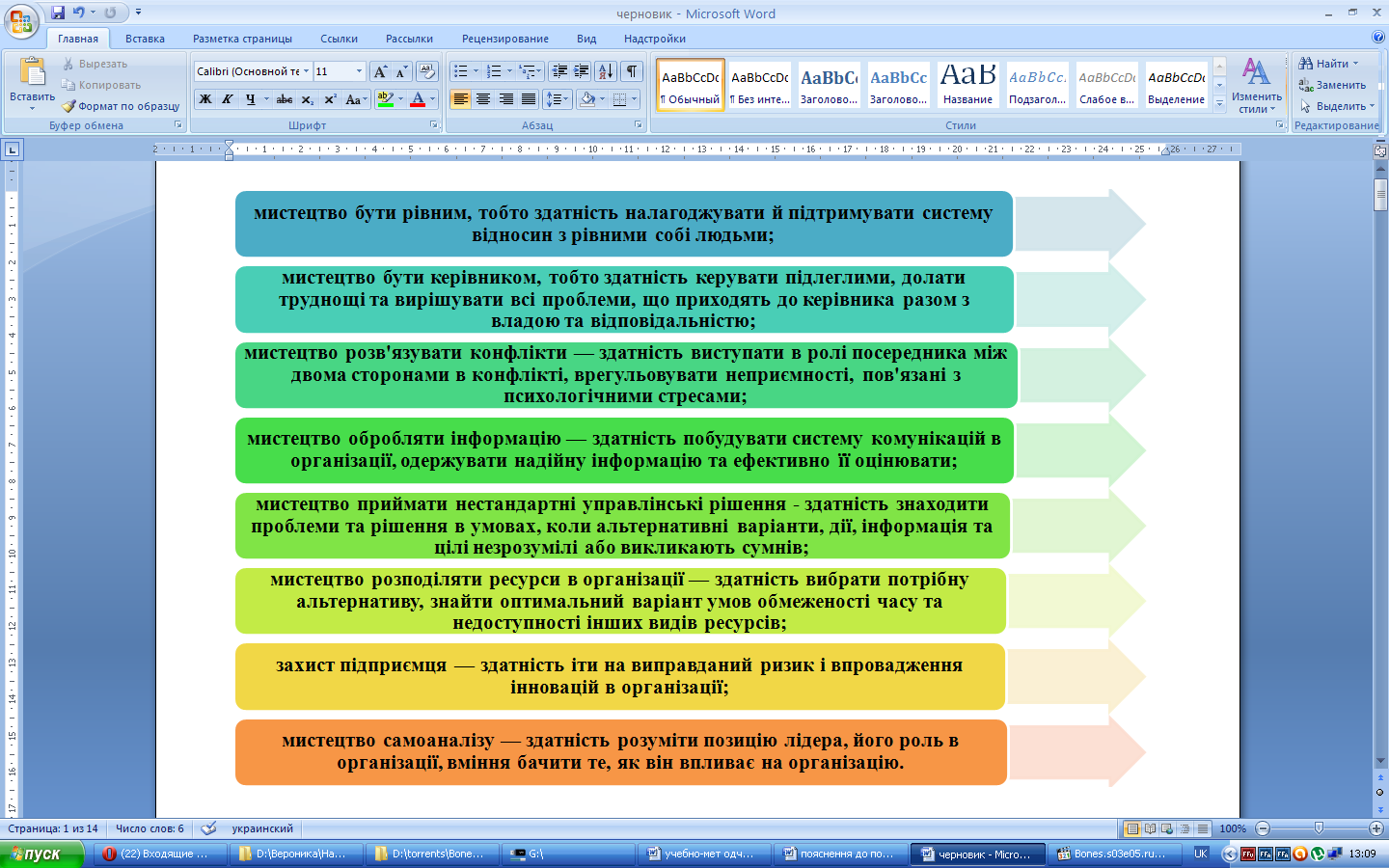Open the Change Case (Aa) dropdown
This screenshot has height=868, width=1389.
(356, 99)
